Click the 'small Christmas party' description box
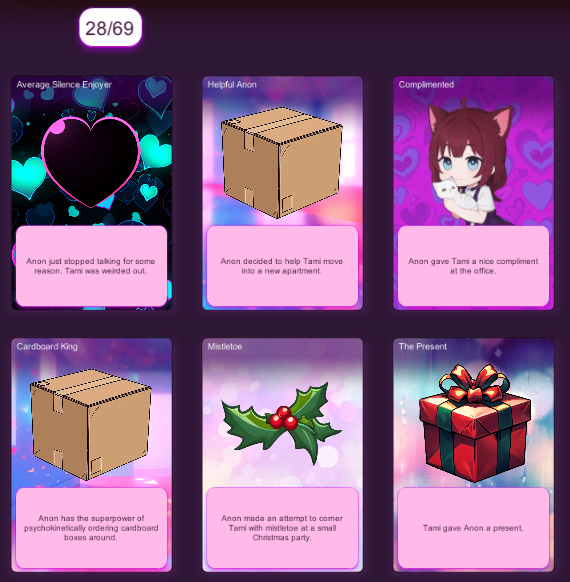Image resolution: width=570 pixels, height=582 pixels. (x=282, y=528)
